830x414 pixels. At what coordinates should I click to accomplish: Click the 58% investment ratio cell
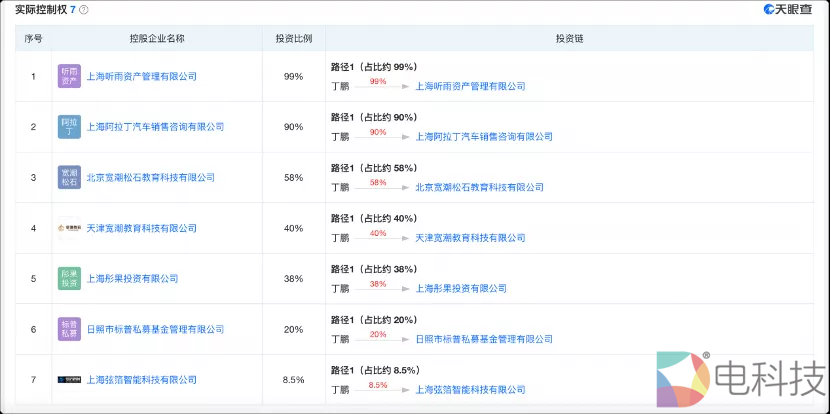click(294, 177)
